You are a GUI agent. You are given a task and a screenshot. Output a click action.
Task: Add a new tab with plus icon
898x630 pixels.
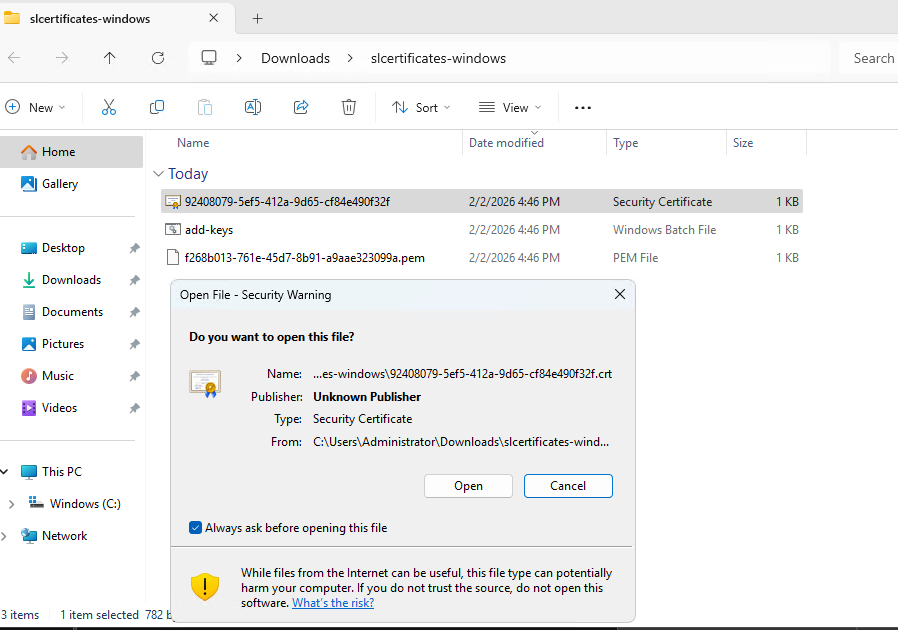point(258,19)
